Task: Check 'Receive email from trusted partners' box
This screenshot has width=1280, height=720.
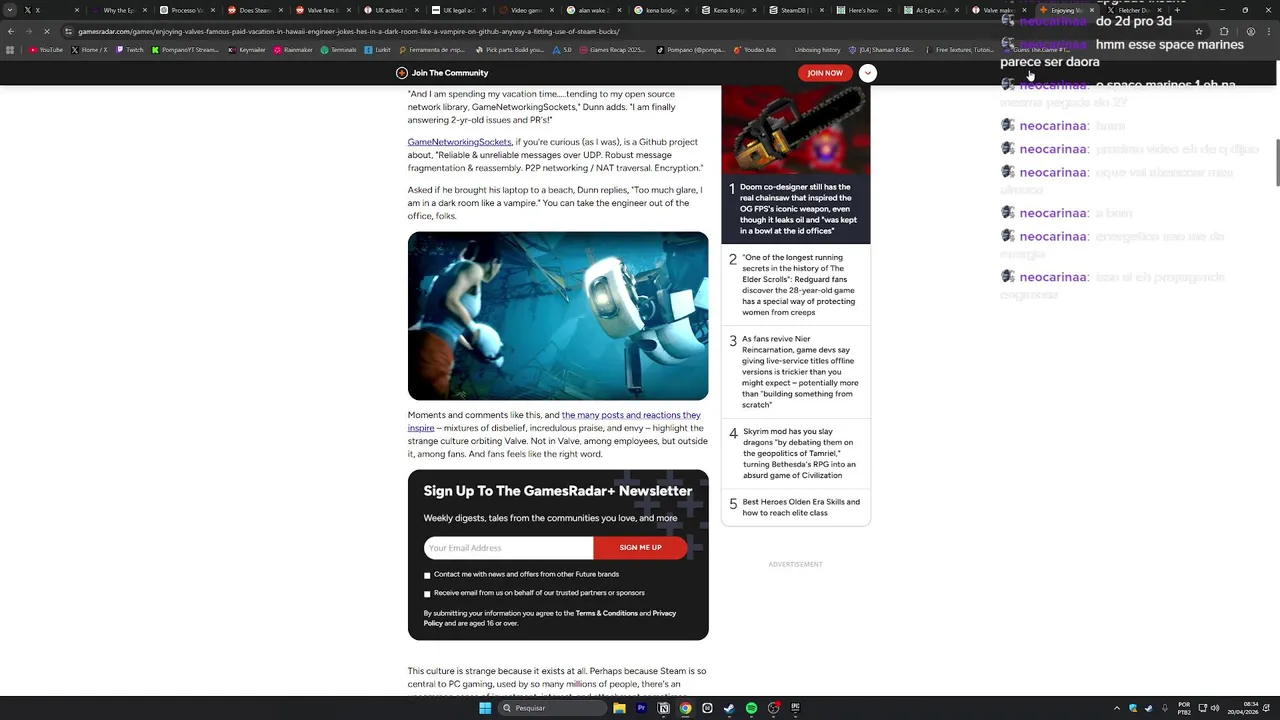Action: pos(427,593)
